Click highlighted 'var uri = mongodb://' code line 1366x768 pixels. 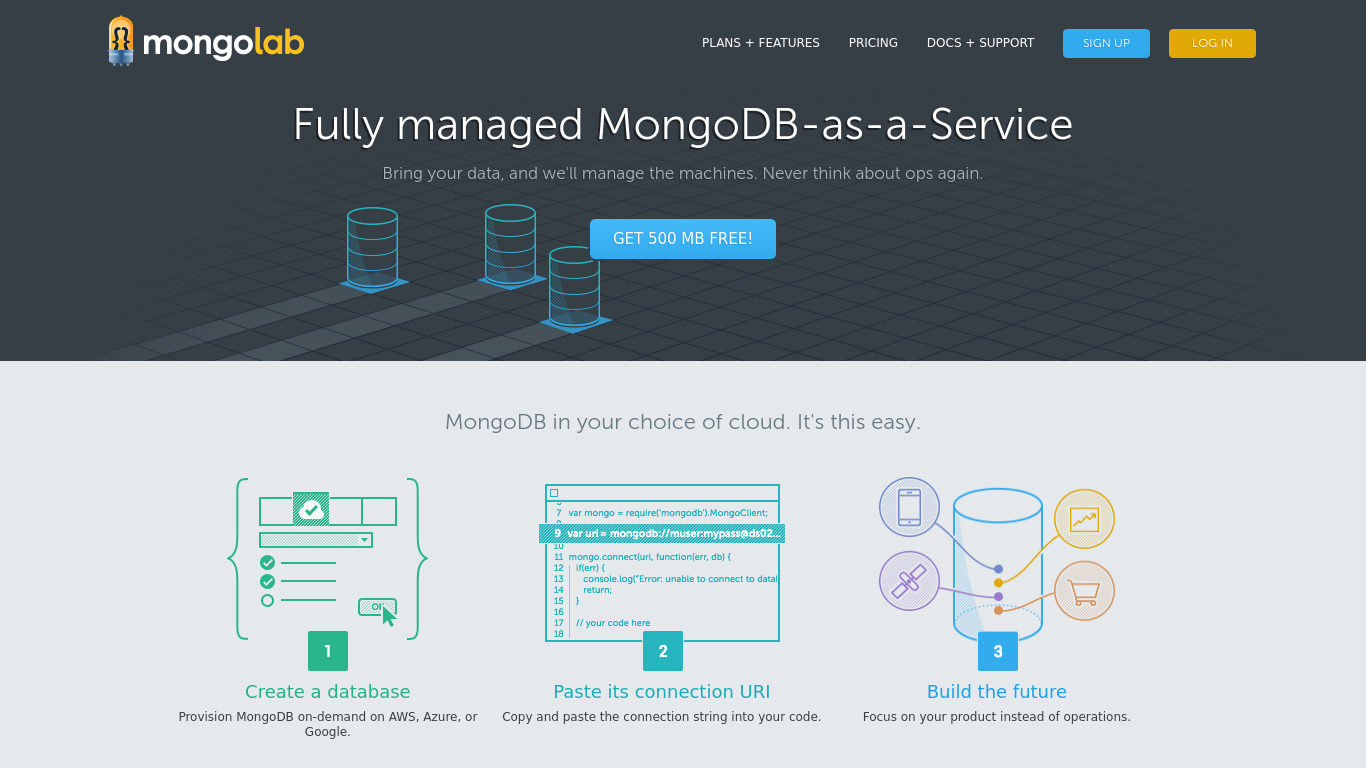[x=662, y=533]
